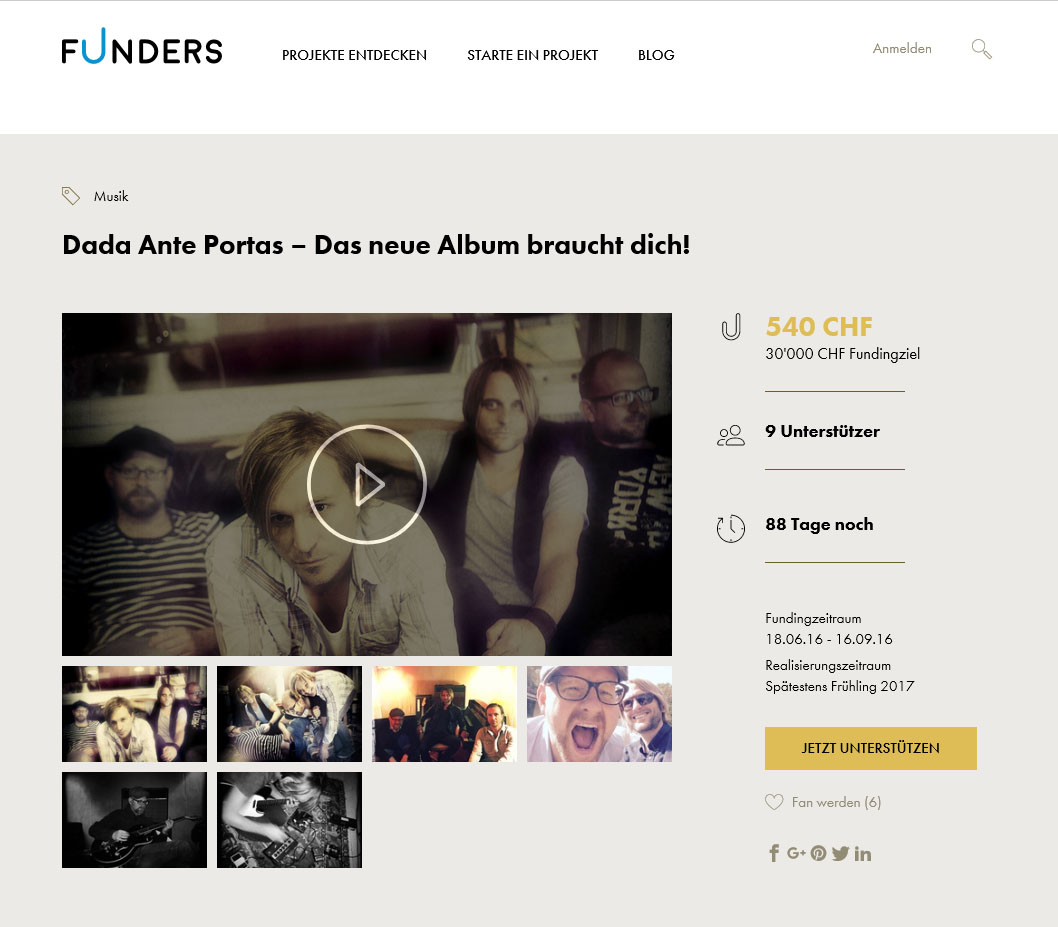Share on LinkedIn icon
This screenshot has height=927, width=1058.
862,854
